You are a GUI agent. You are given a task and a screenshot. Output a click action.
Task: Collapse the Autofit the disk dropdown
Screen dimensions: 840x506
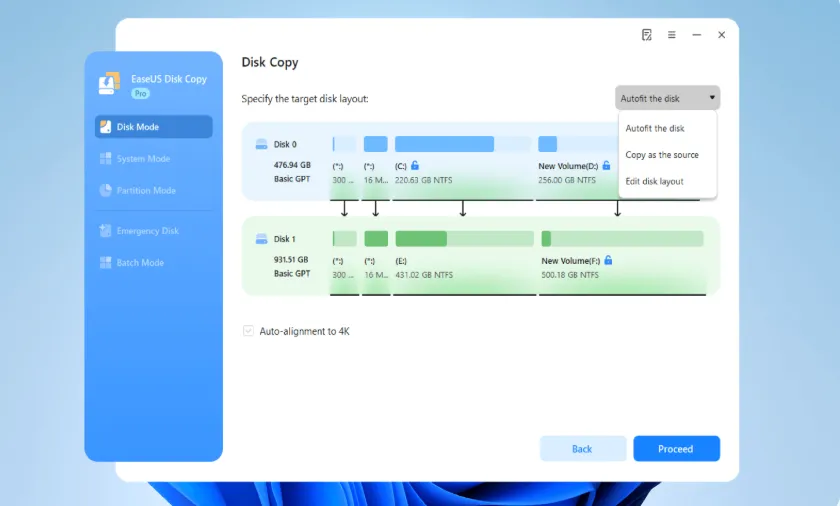[668, 98]
